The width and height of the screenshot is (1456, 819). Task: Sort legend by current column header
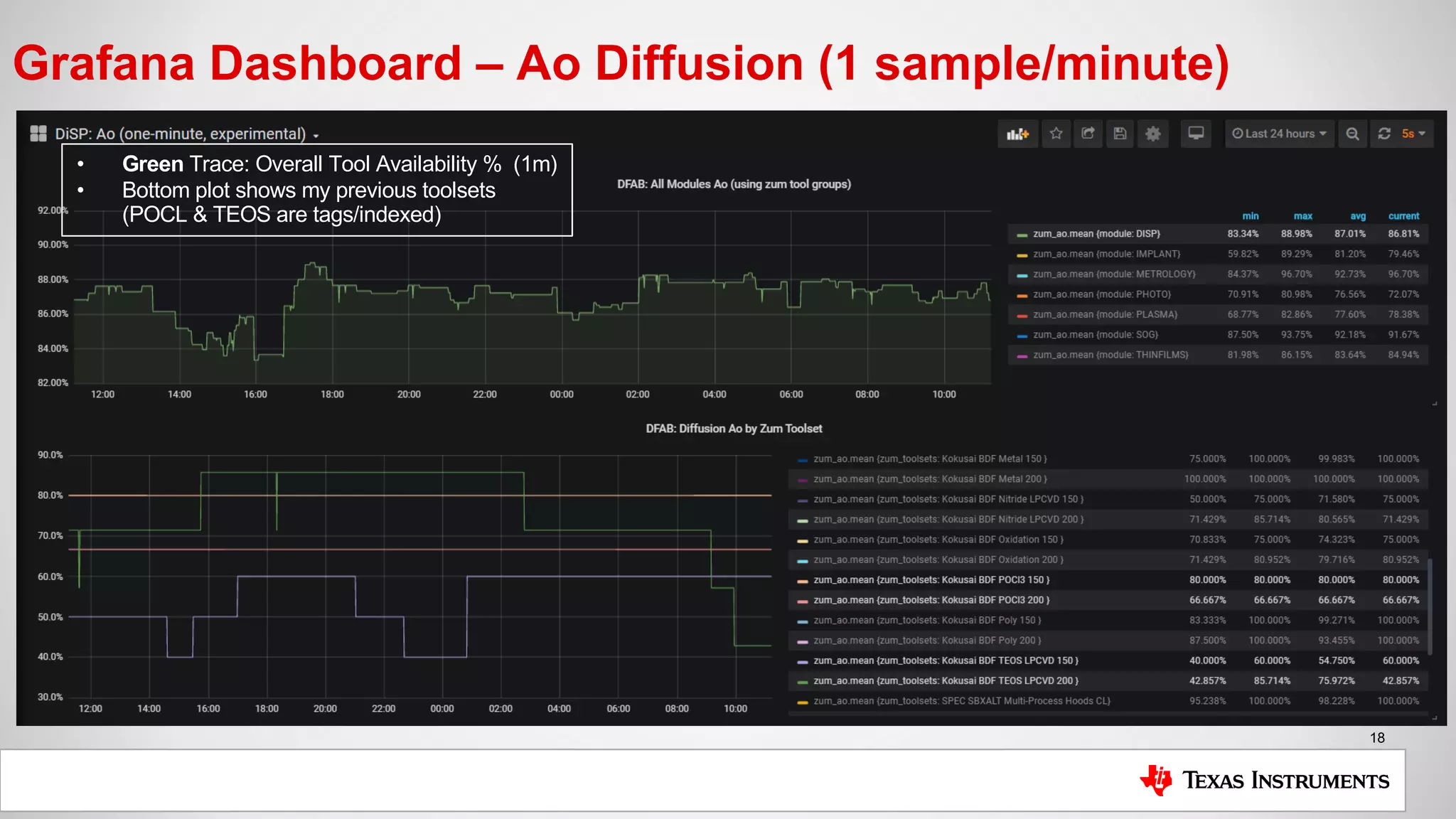click(x=1403, y=216)
